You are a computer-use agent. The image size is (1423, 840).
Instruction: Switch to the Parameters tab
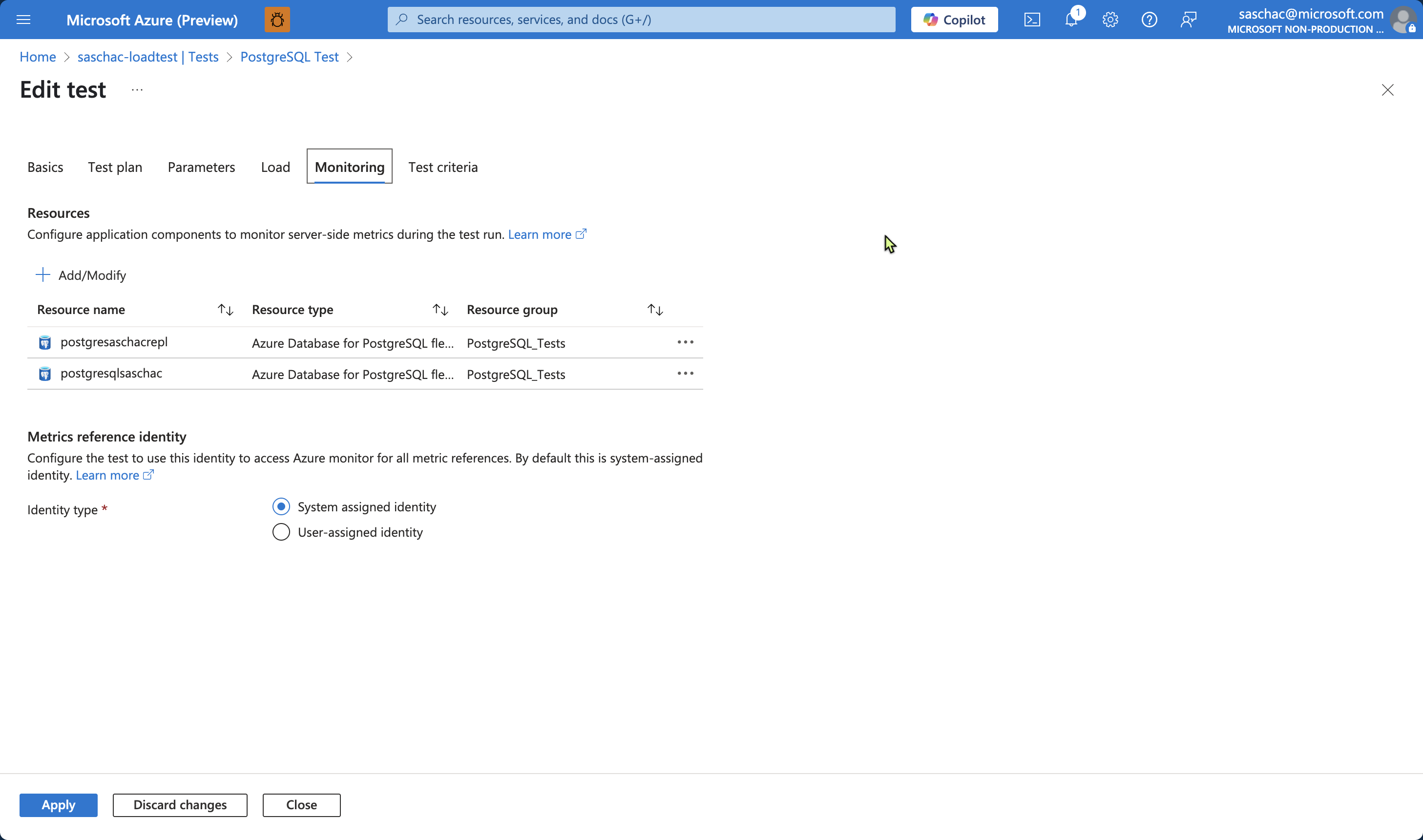(201, 168)
